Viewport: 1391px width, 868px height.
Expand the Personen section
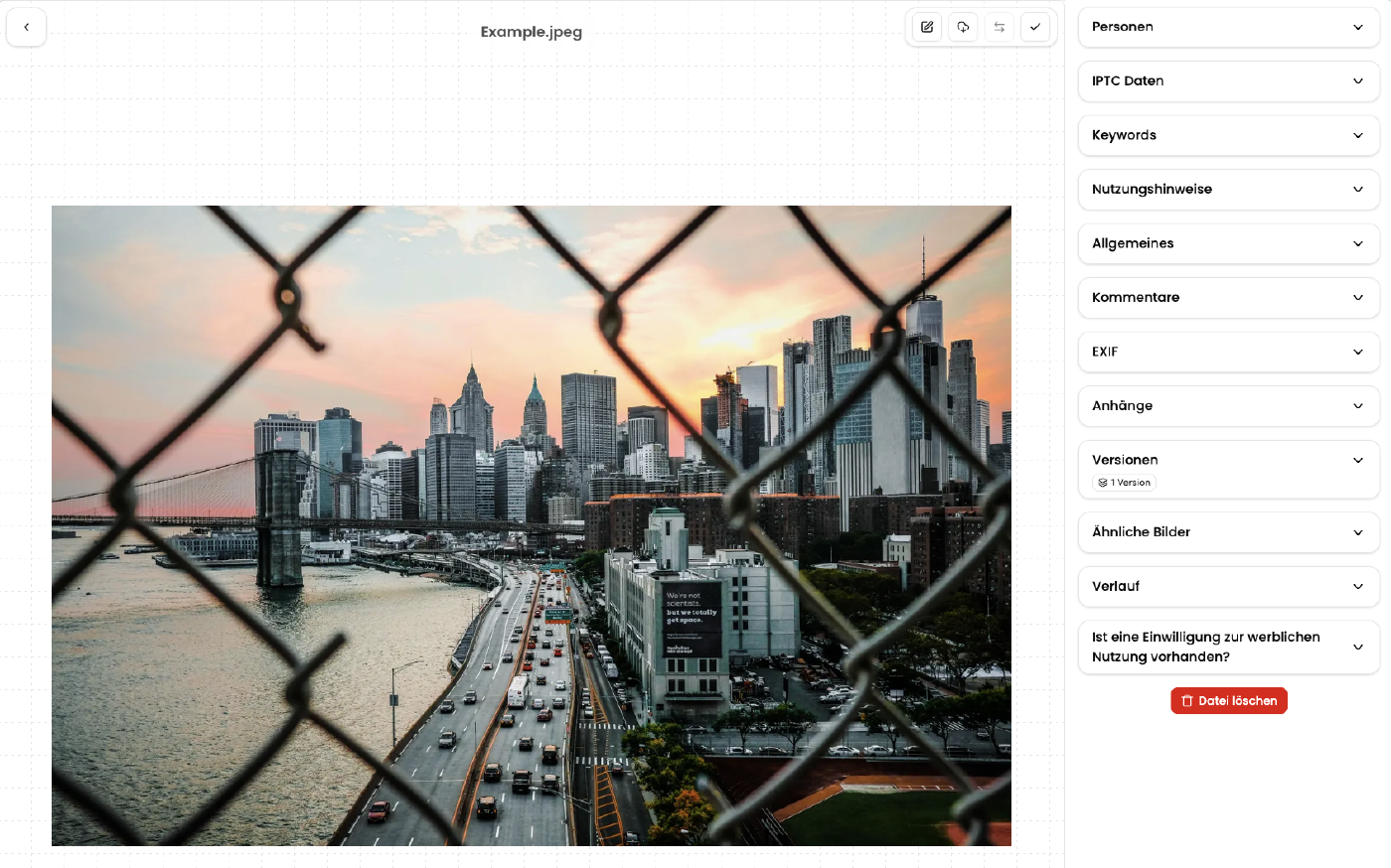click(x=1228, y=27)
